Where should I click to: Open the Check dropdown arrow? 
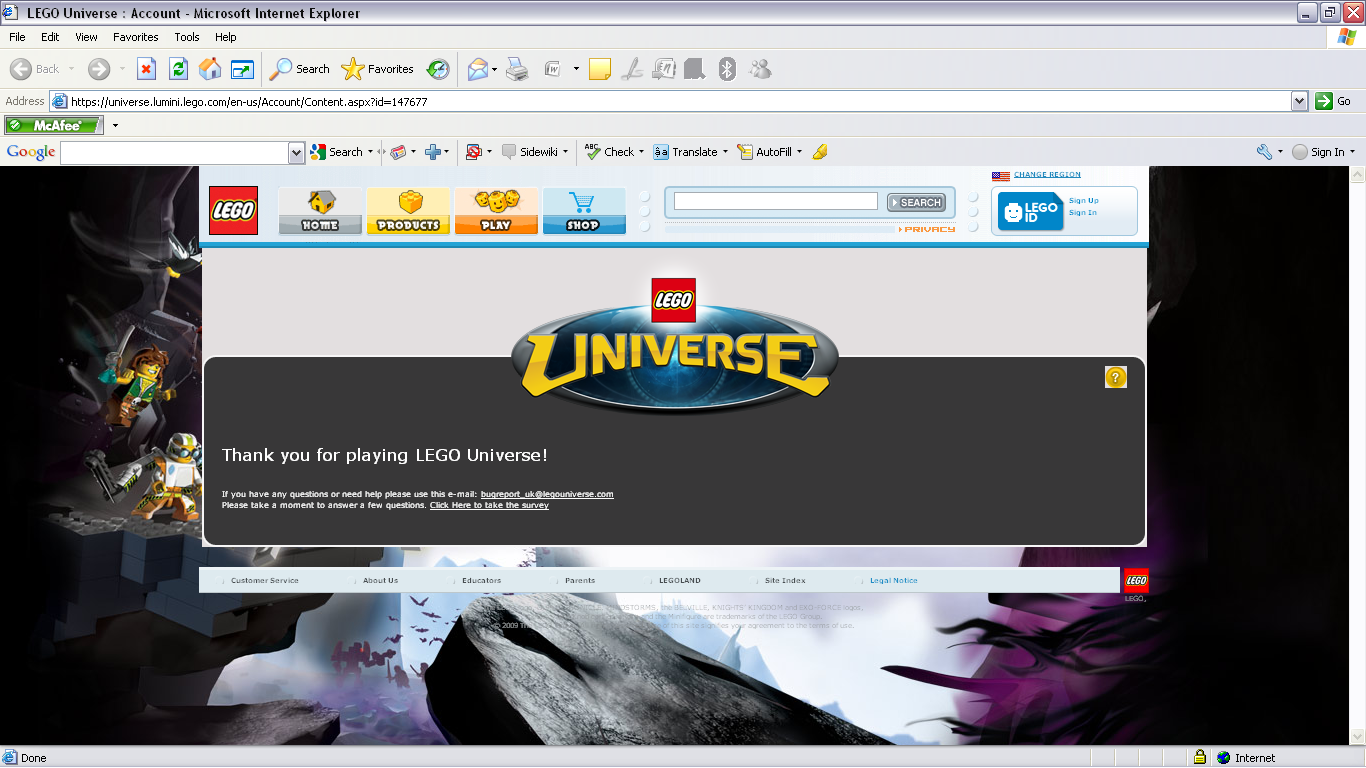641,152
